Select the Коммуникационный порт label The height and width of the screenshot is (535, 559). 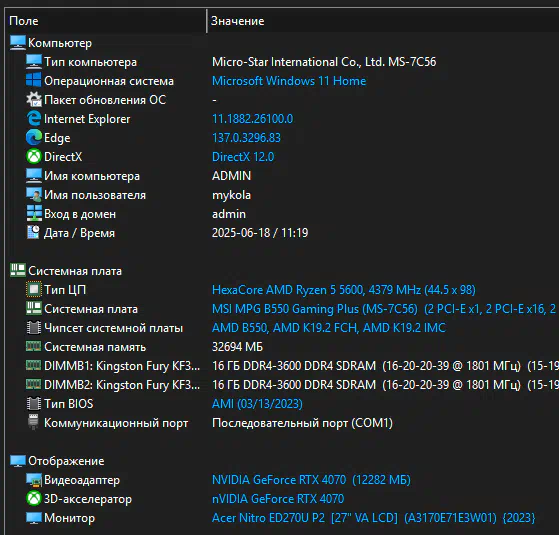point(116,423)
